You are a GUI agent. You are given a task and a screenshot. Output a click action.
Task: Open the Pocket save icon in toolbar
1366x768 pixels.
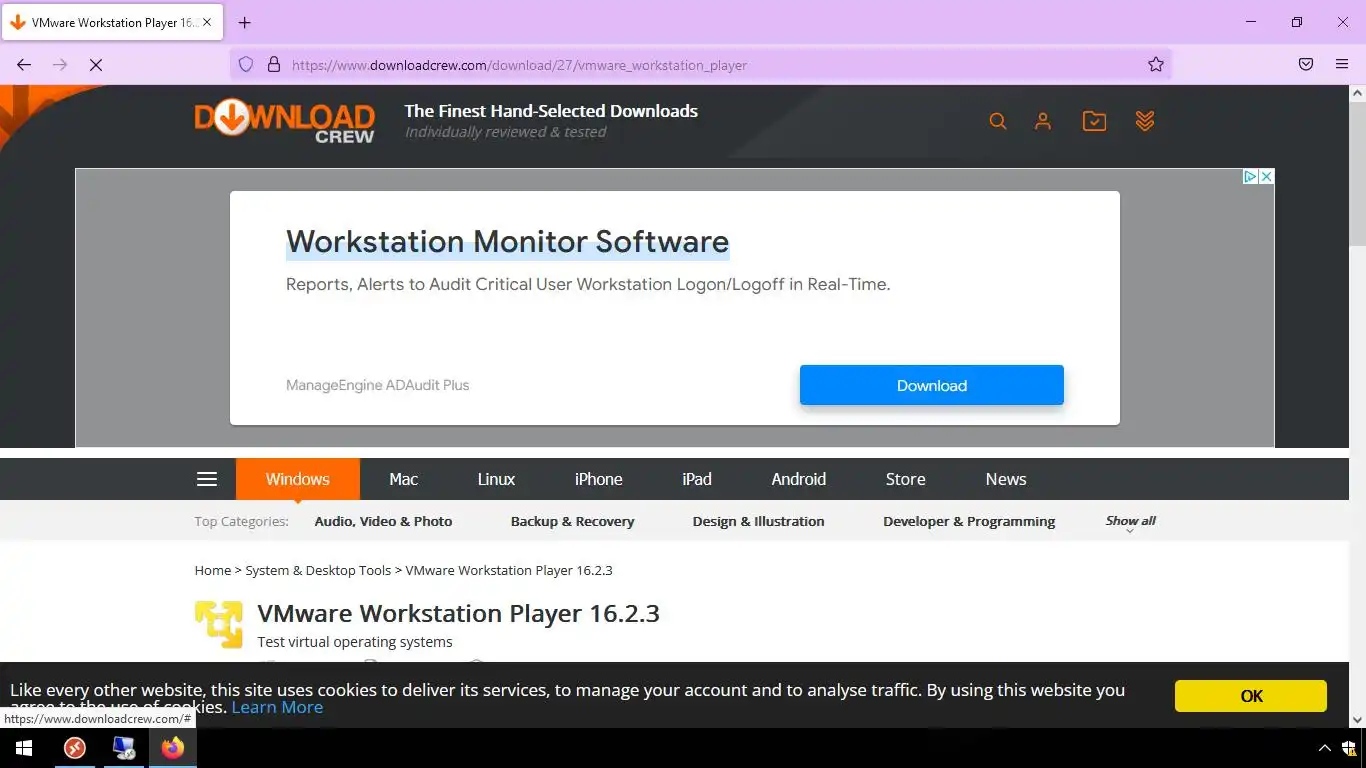(x=1306, y=64)
